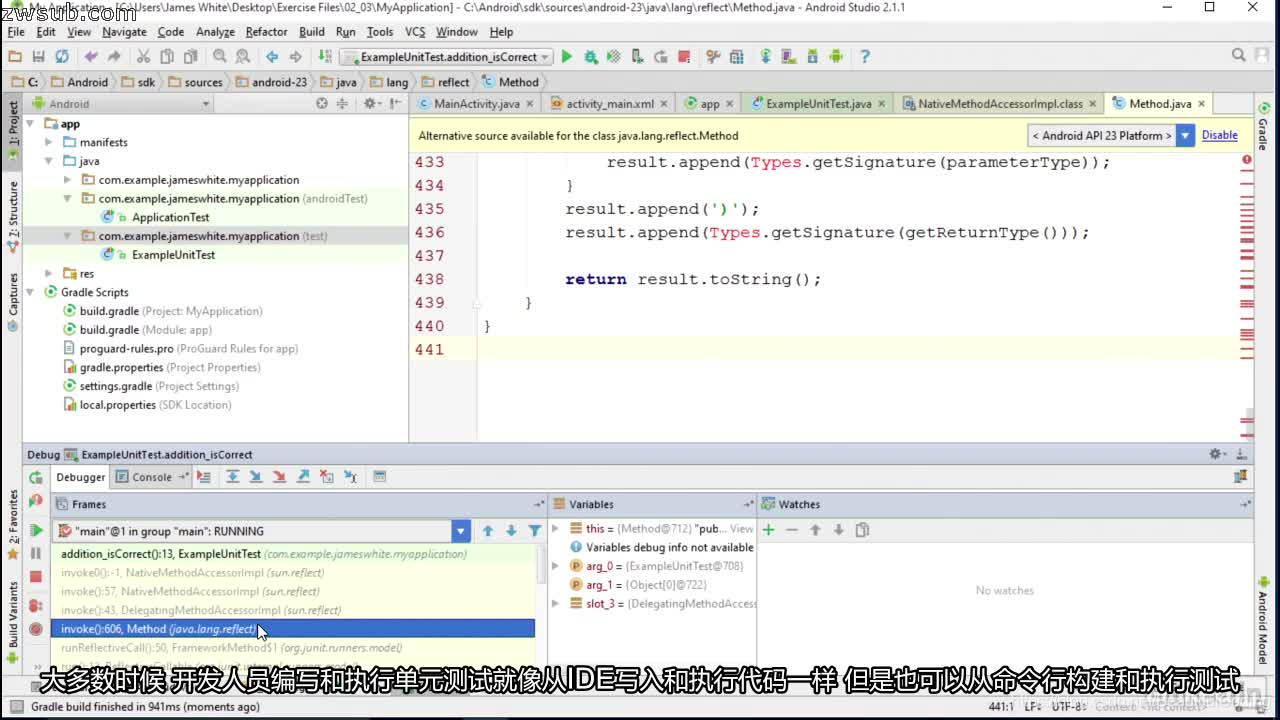
Task: Close the Method.java editor tab
Action: (1202, 104)
